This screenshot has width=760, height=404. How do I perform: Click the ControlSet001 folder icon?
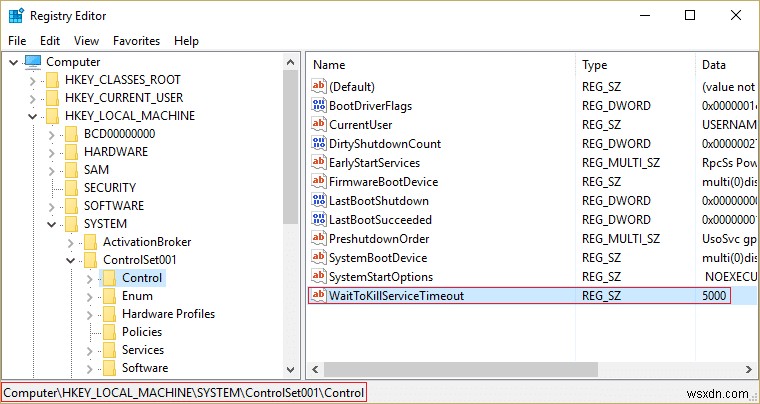(x=90, y=260)
